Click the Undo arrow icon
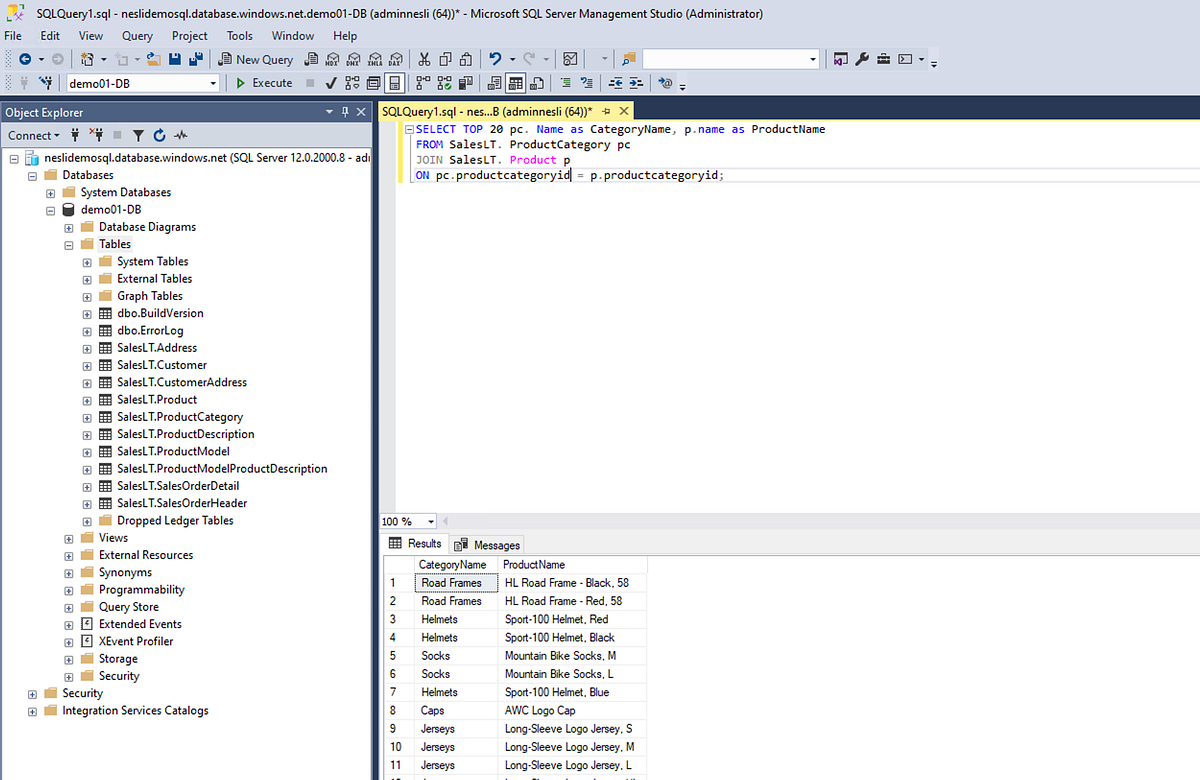Screen dimensions: 1200x780 coord(494,59)
